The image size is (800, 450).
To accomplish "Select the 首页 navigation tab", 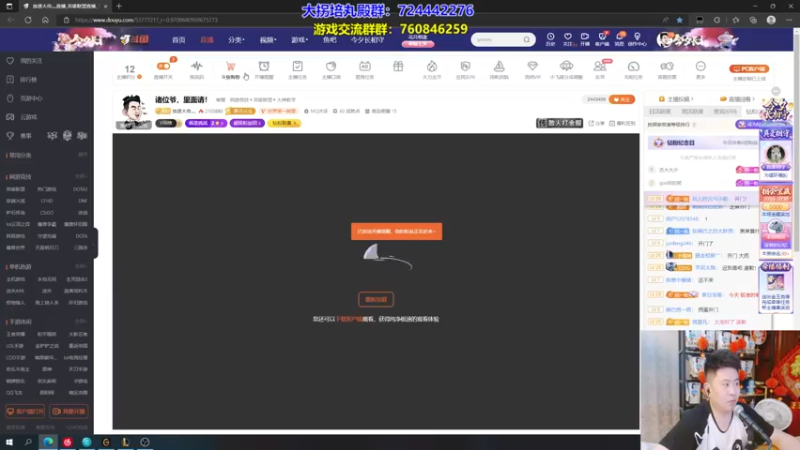I will point(179,40).
